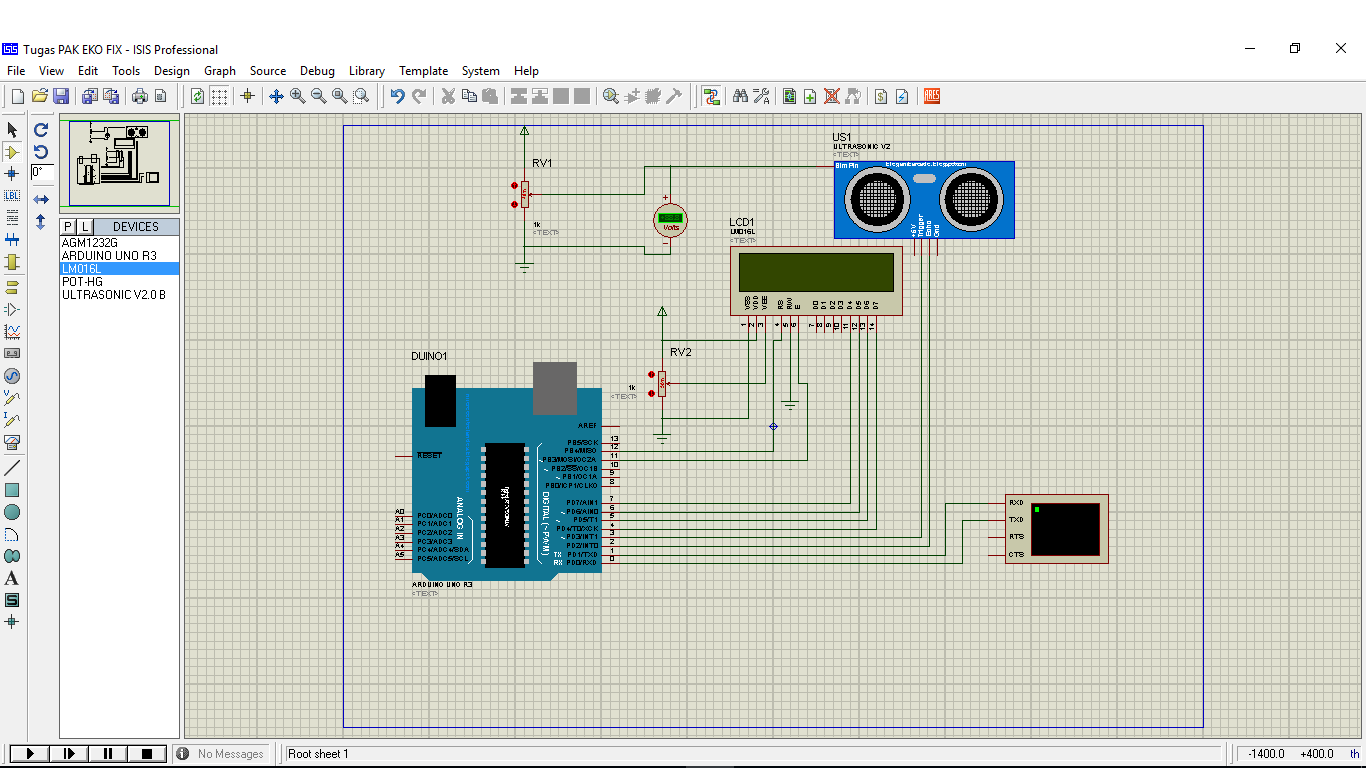
Task: Set rotation angle in the orientation field
Action: coord(42,172)
